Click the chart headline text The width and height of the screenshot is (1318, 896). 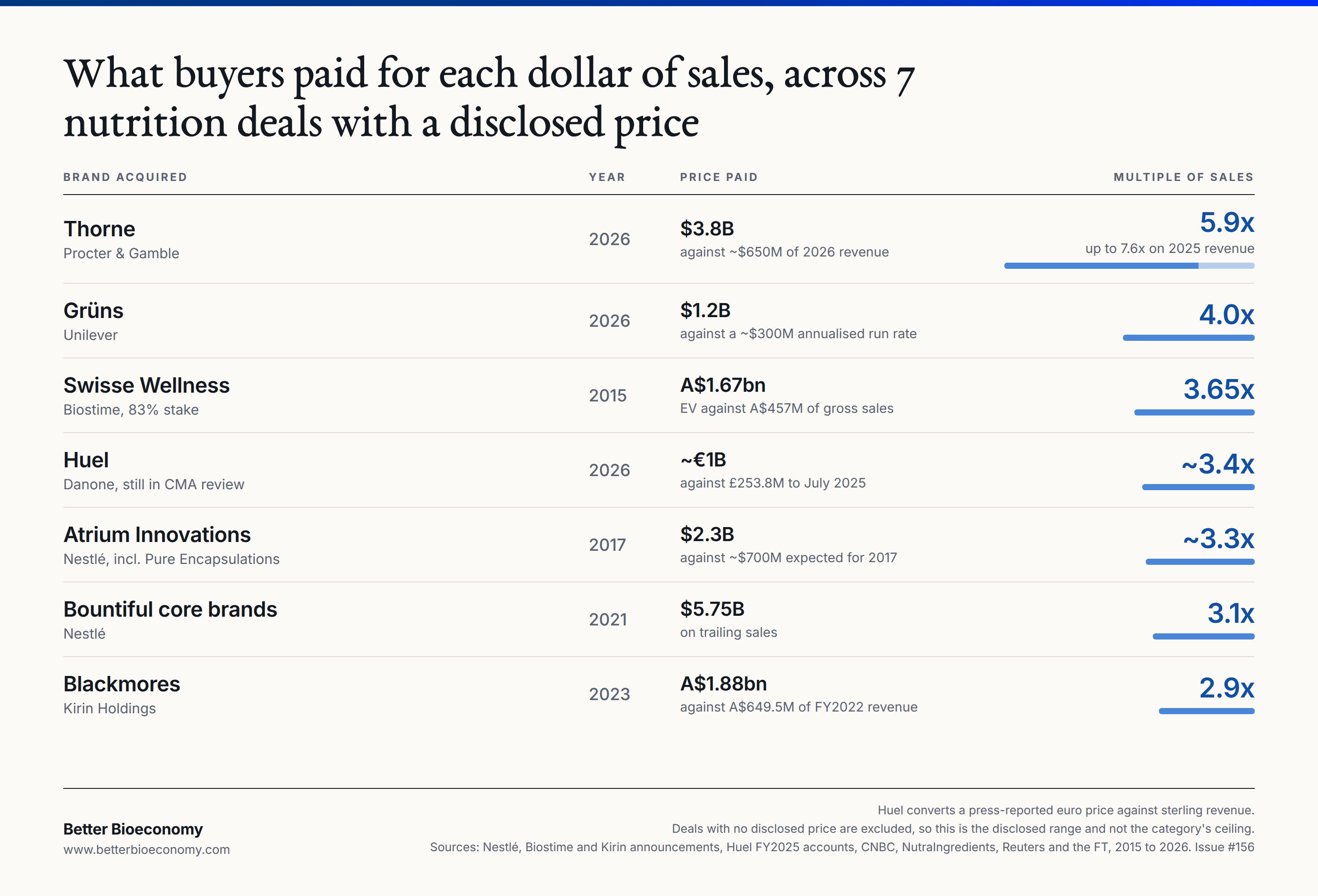[489, 98]
